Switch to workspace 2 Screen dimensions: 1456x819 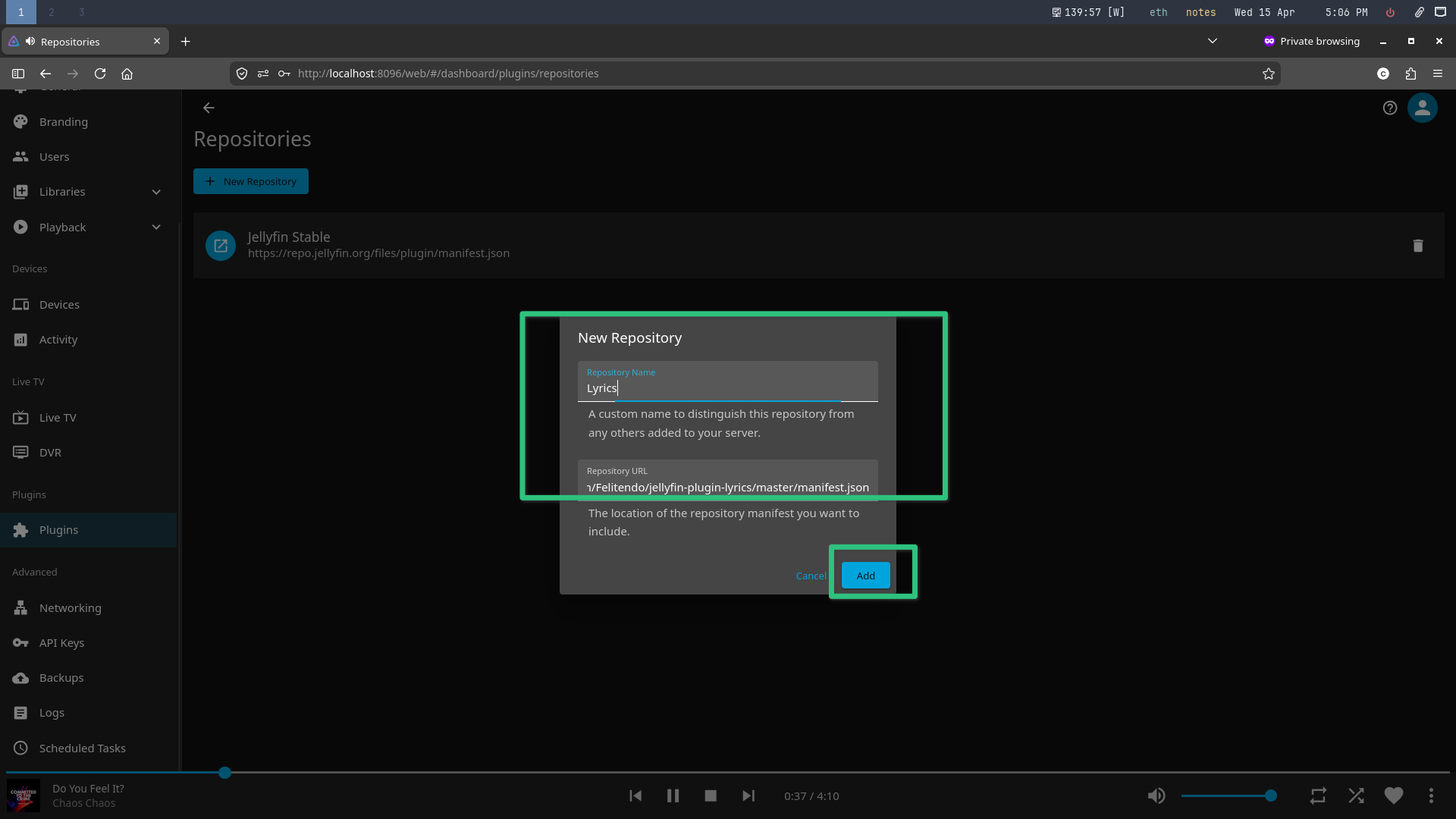pyautogui.click(x=52, y=12)
